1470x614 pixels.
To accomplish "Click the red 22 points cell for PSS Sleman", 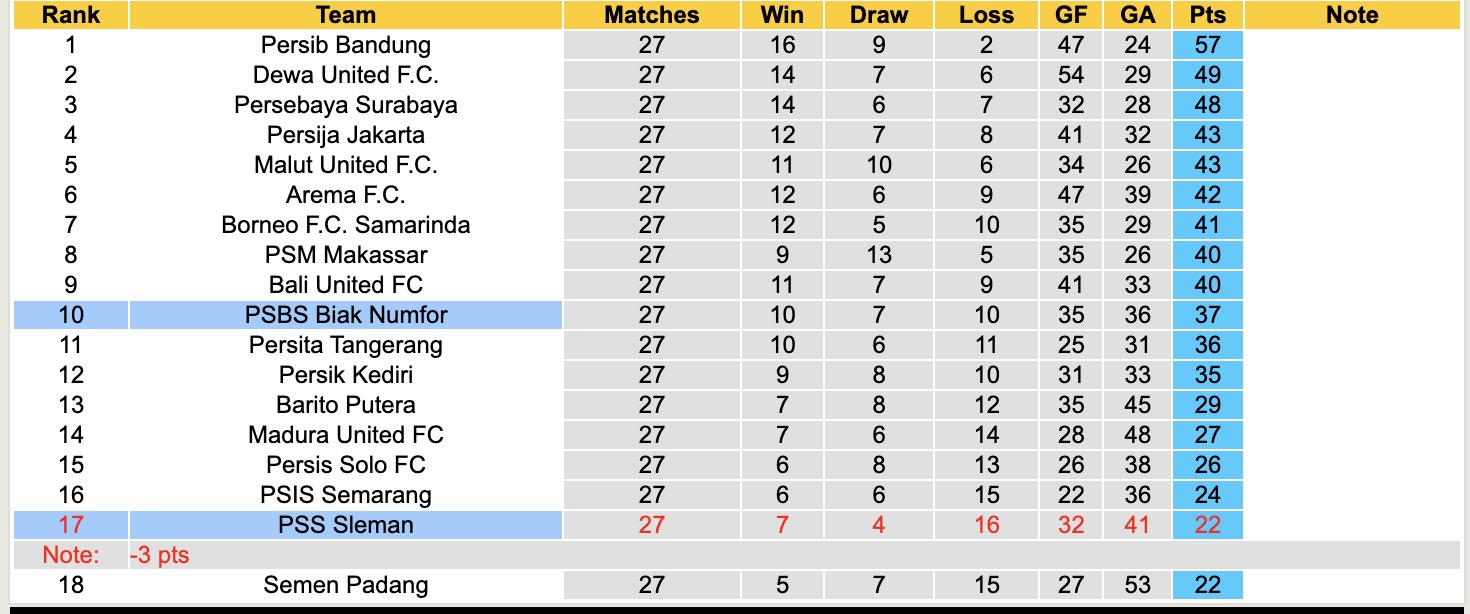I will pos(1207,525).
